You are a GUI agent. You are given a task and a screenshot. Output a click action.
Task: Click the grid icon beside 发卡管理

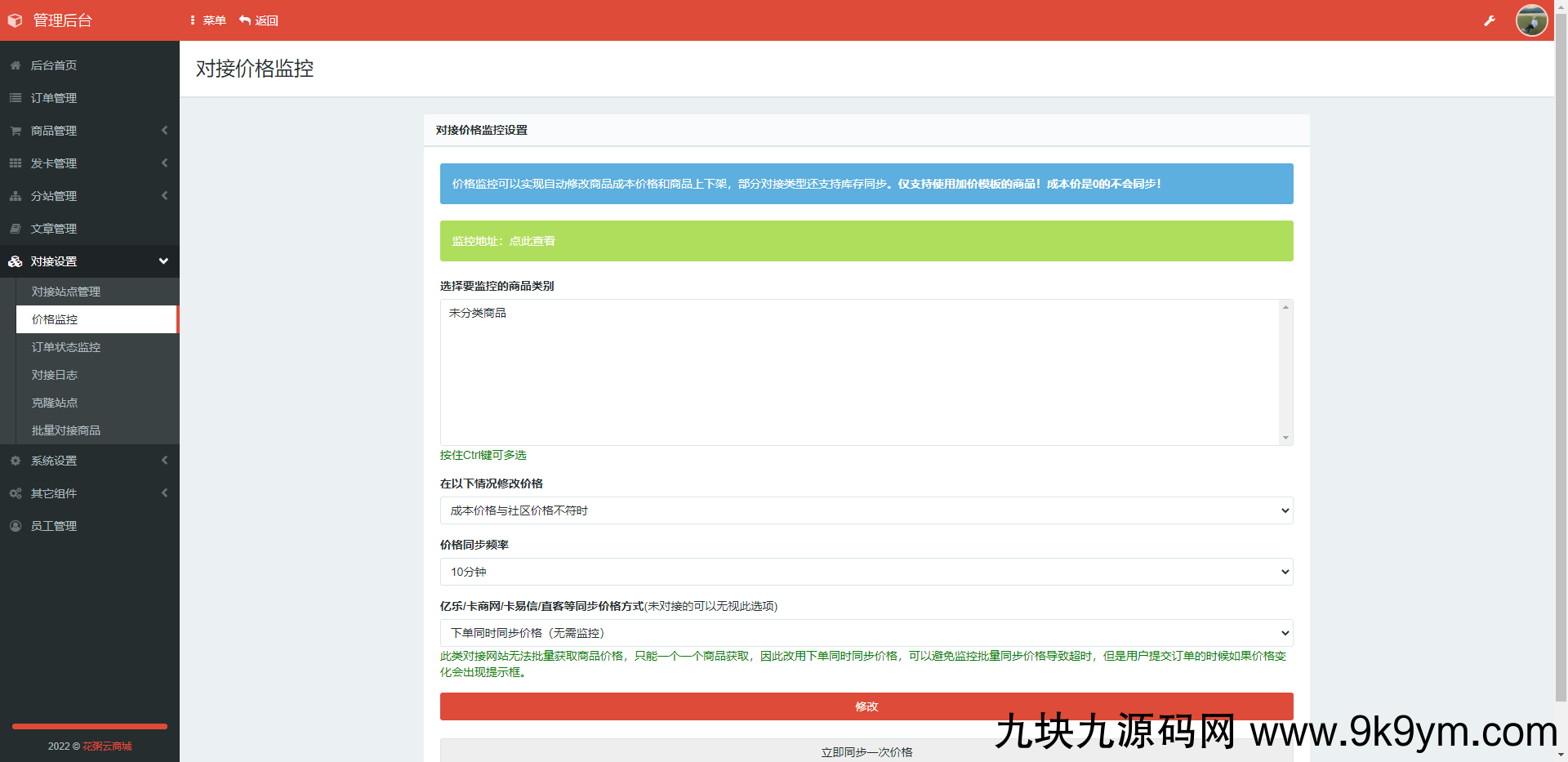point(16,163)
